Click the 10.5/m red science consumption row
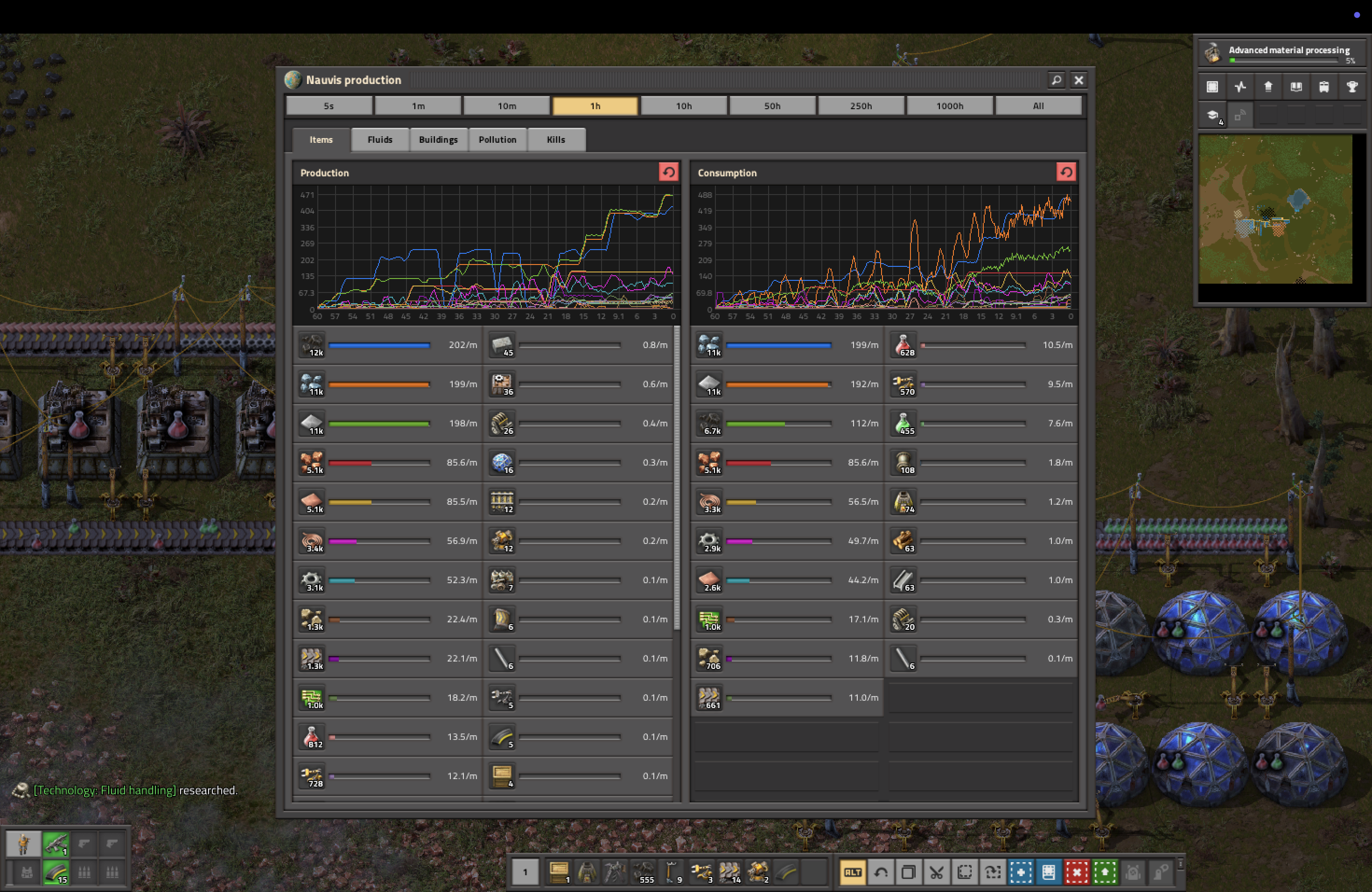The width and height of the screenshot is (1372, 892). coord(980,345)
